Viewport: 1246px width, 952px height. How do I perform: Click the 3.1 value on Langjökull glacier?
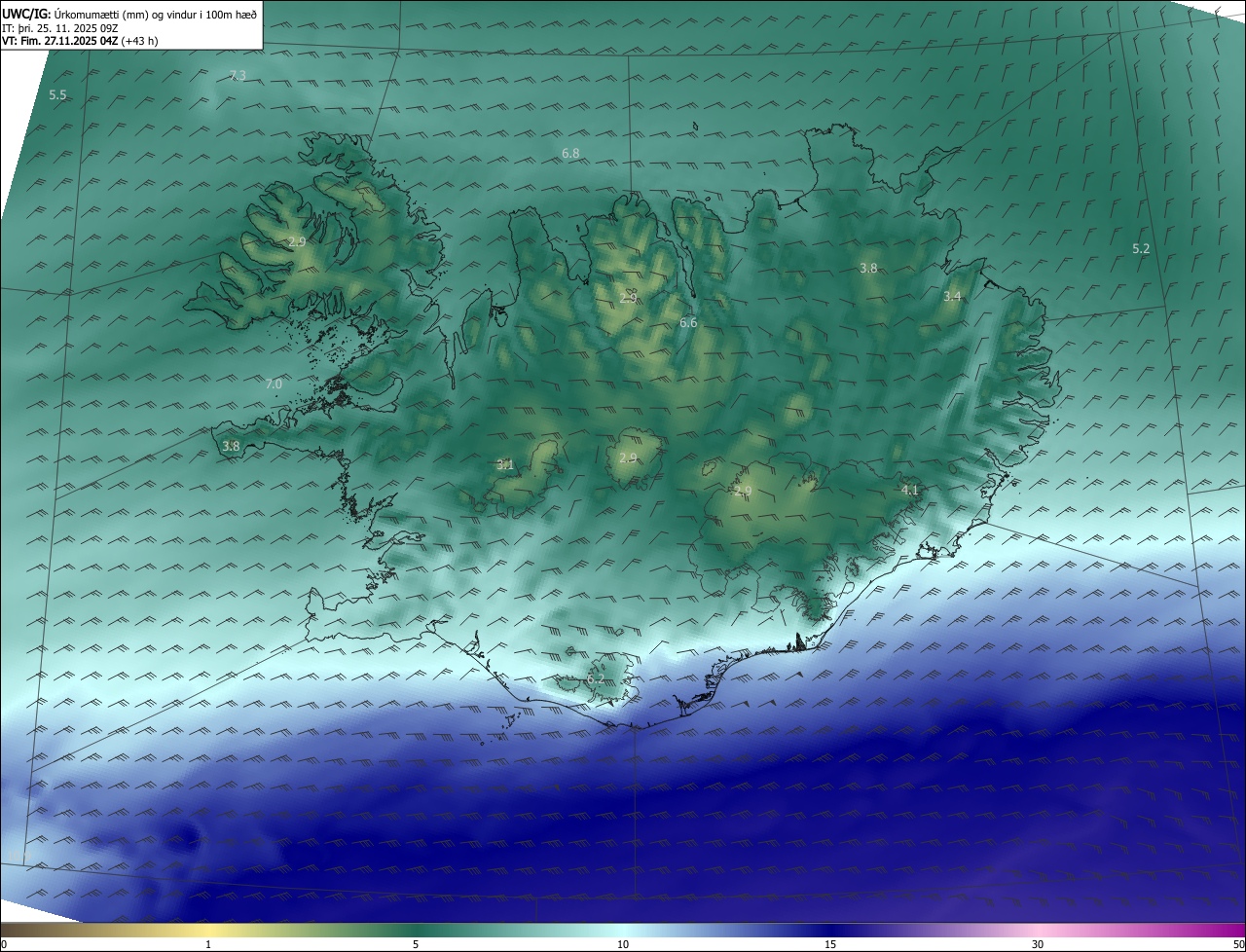tap(504, 465)
